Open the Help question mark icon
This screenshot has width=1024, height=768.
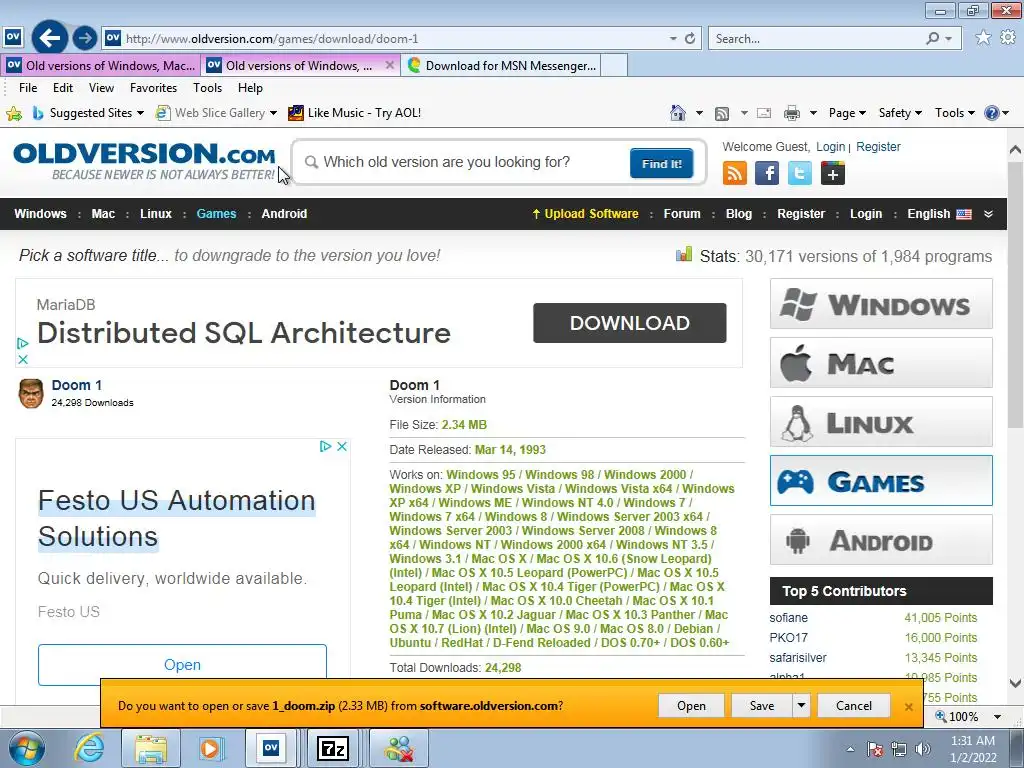(991, 113)
